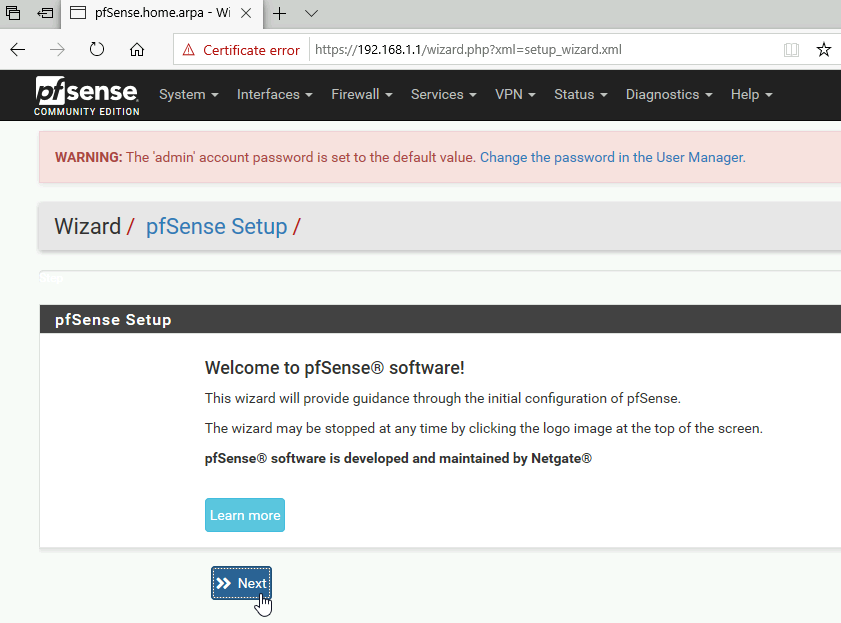The width and height of the screenshot is (841, 623).
Task: Open the browser home page icon
Action: [137, 50]
